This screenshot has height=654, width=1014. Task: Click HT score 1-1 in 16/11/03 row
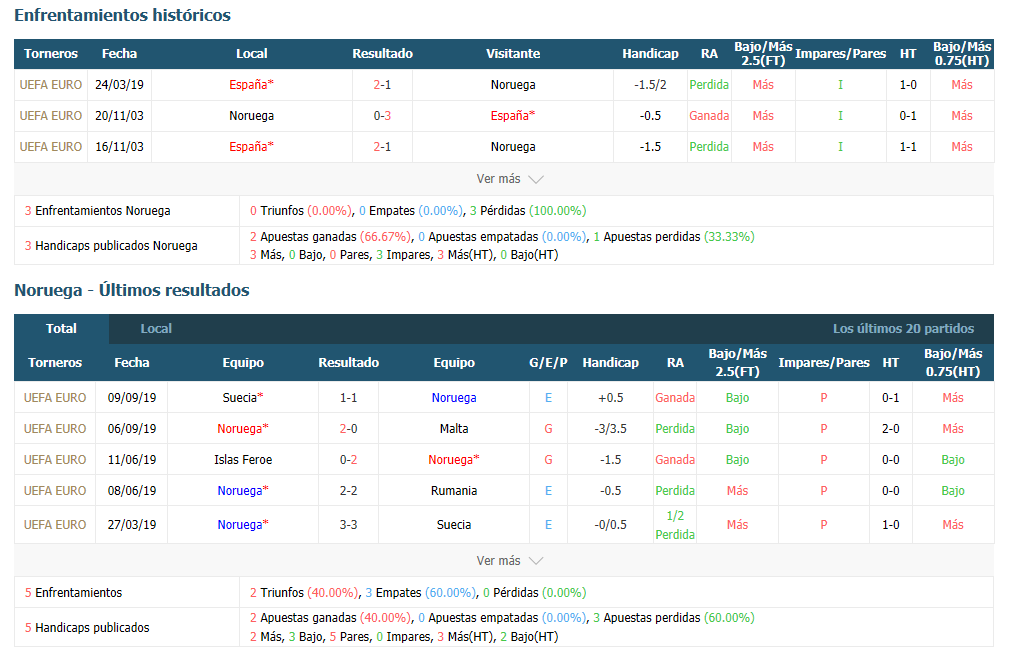point(908,147)
